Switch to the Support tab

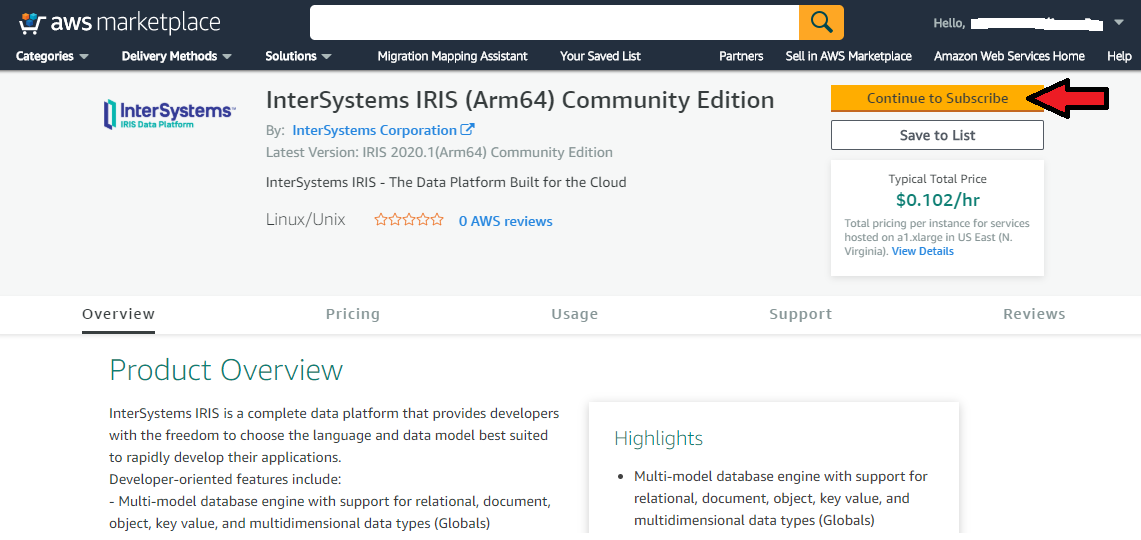coord(800,314)
